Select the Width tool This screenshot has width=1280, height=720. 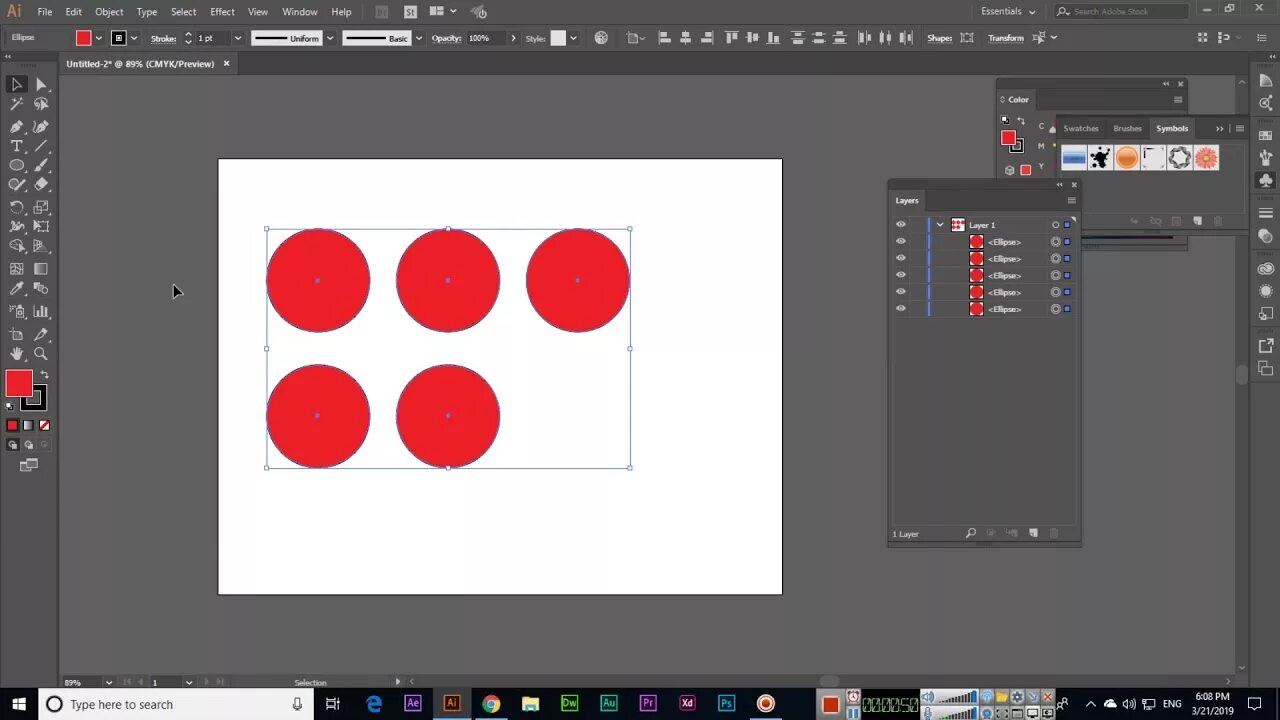click(x=17, y=227)
